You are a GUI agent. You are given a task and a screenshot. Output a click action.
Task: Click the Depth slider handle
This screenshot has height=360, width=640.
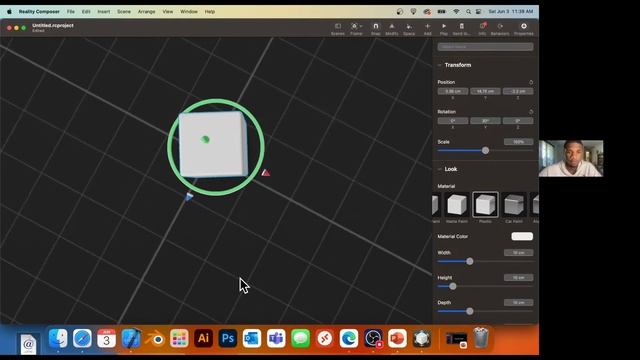pyautogui.click(x=470, y=311)
